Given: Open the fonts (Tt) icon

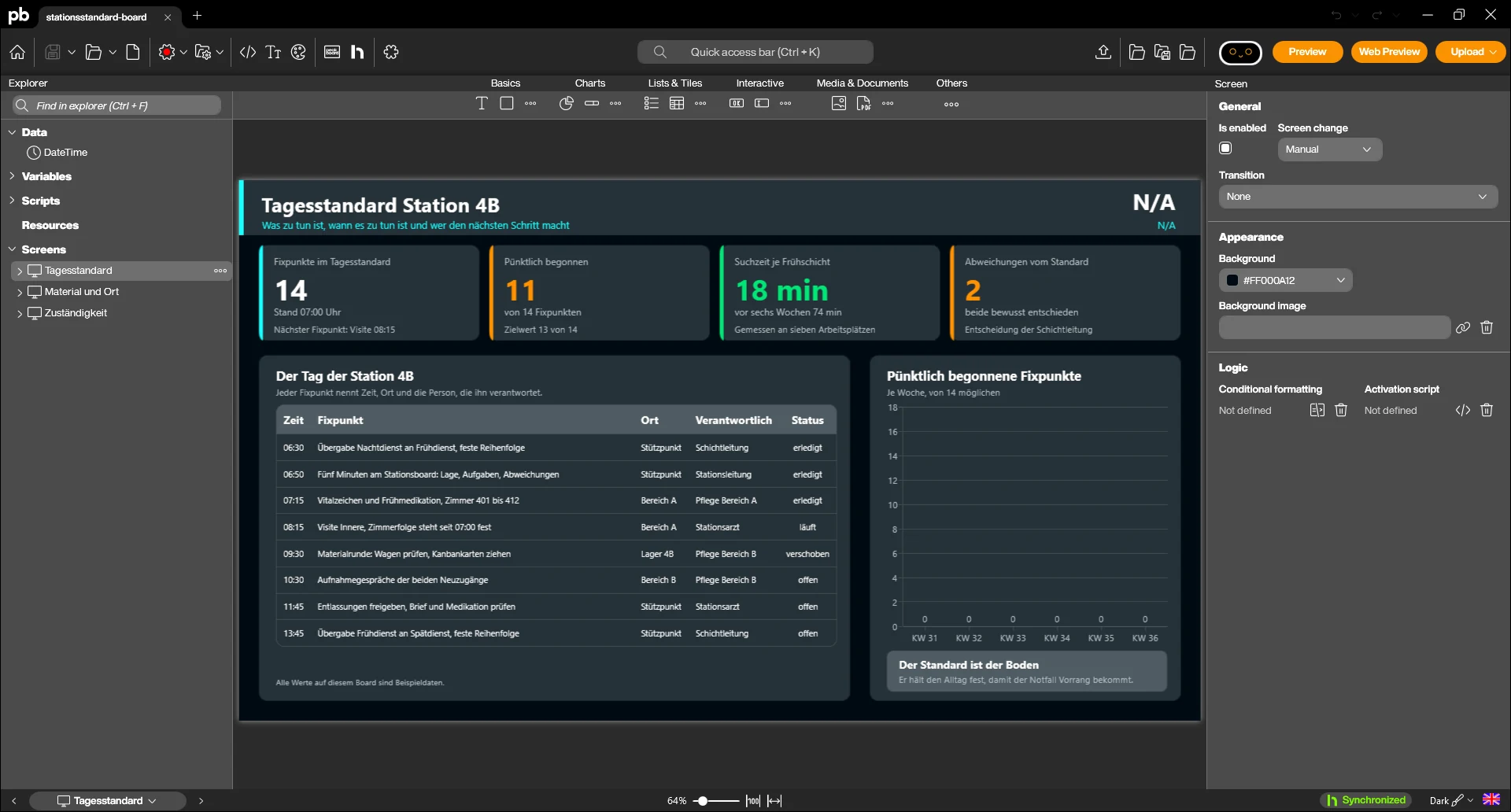Looking at the screenshot, I should click(x=273, y=52).
